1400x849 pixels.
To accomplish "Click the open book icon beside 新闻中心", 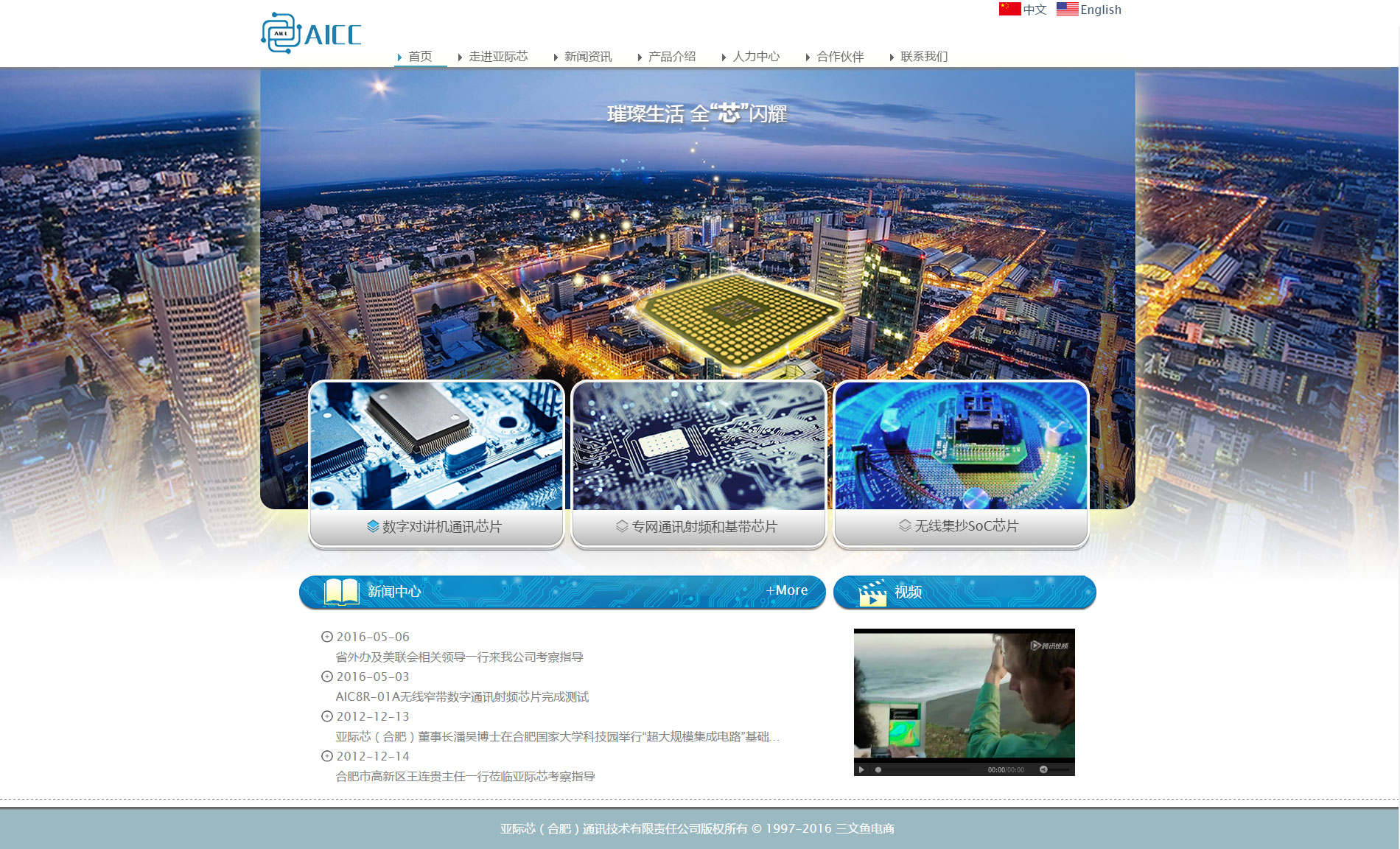I will pyautogui.click(x=341, y=592).
